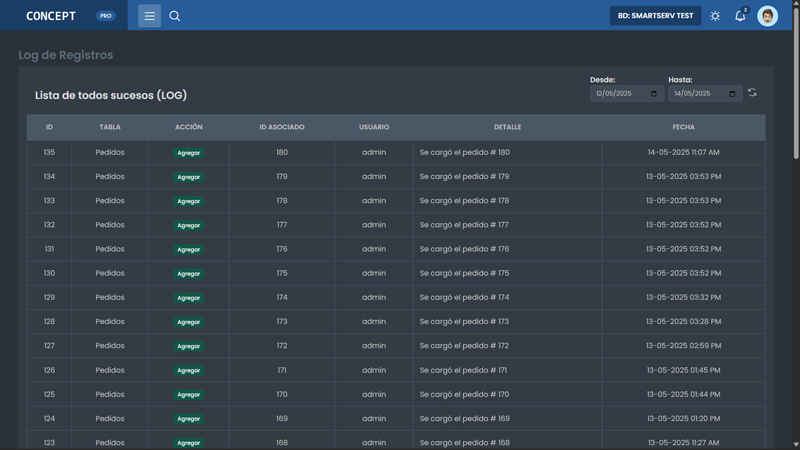Viewport: 800px width, 450px height.
Task: Click the refresh log icon
Action: (x=752, y=93)
